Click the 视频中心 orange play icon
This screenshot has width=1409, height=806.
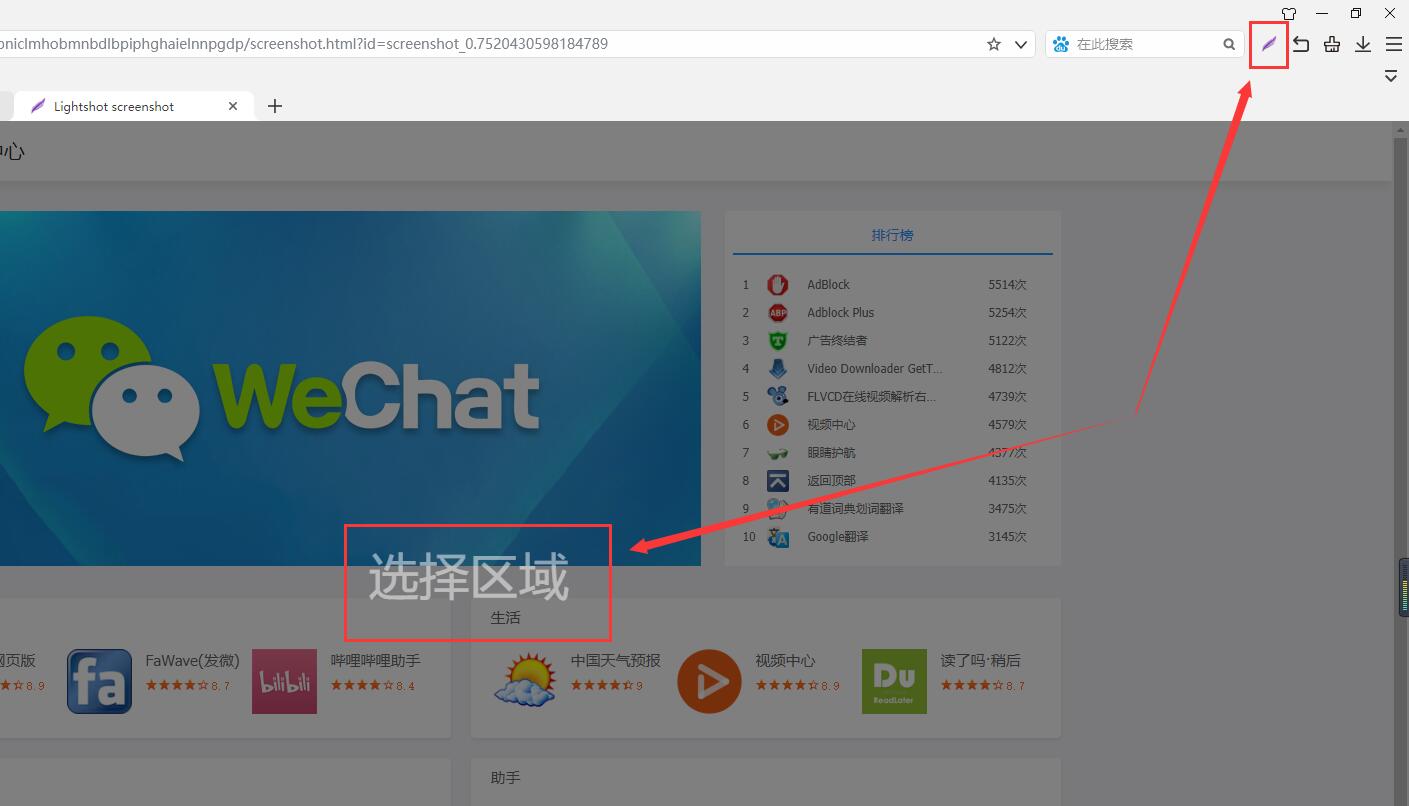(709, 681)
